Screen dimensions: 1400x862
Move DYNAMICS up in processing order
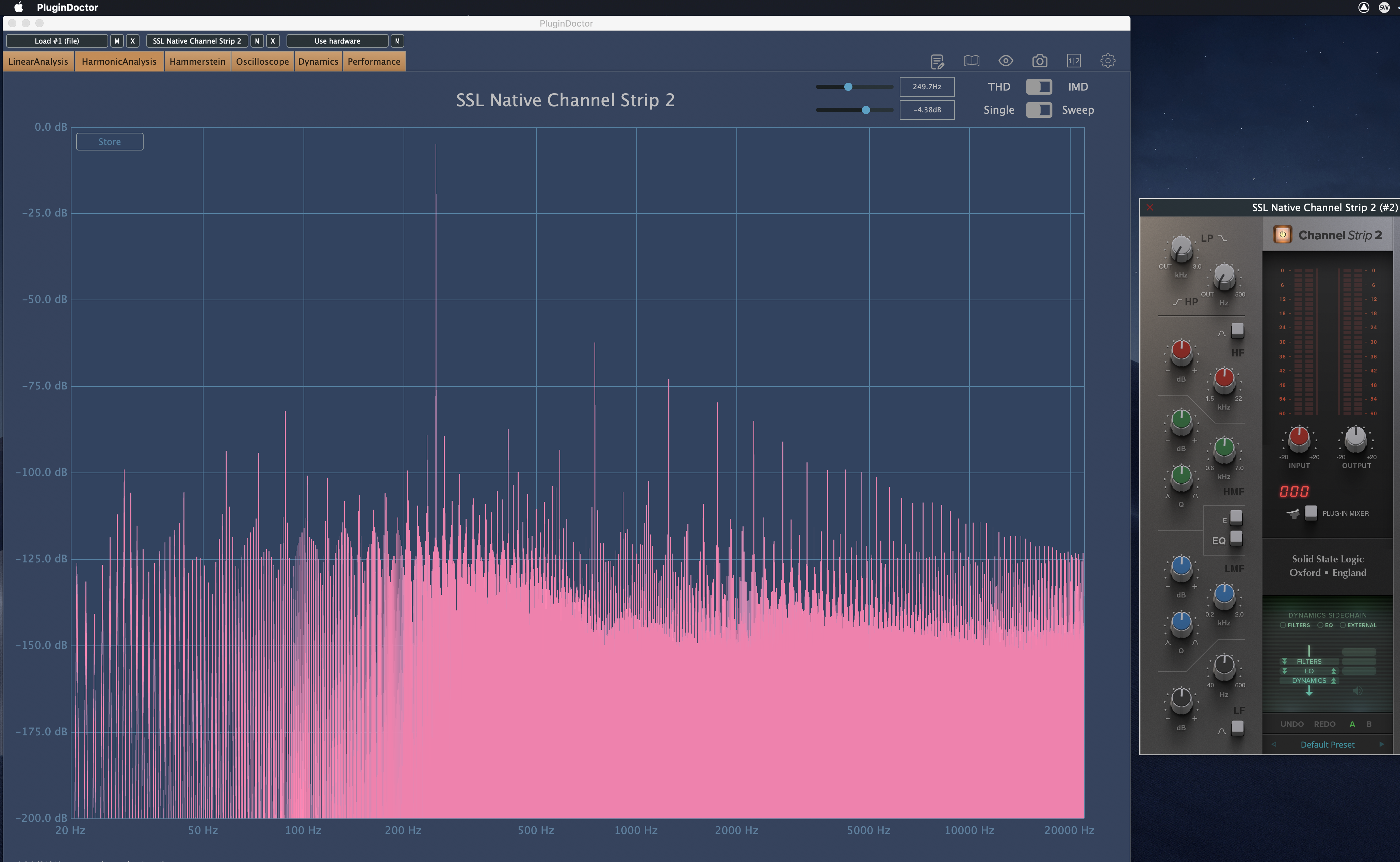1333,681
